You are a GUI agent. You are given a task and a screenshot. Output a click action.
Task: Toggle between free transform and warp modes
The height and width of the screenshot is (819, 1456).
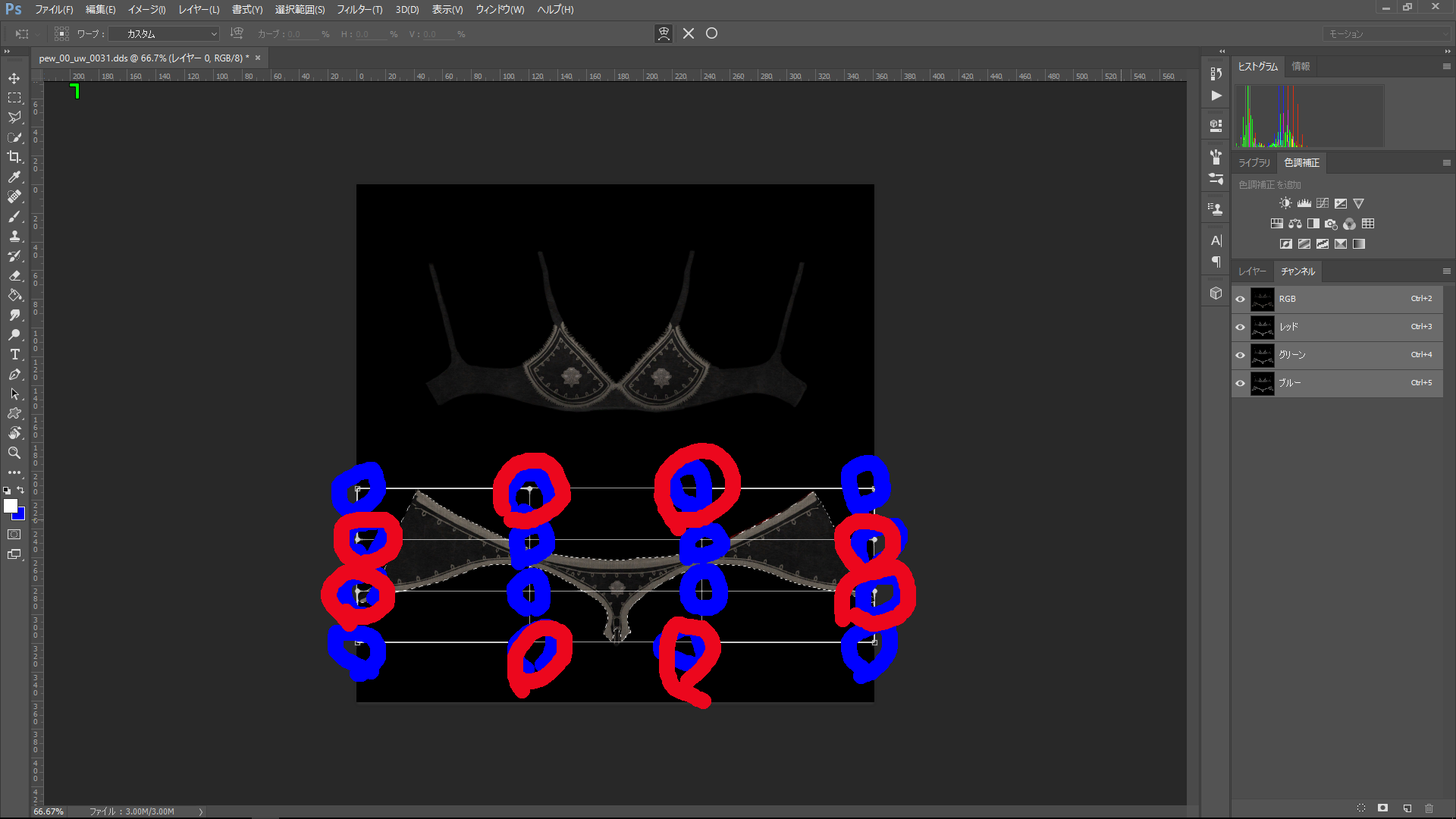664,33
